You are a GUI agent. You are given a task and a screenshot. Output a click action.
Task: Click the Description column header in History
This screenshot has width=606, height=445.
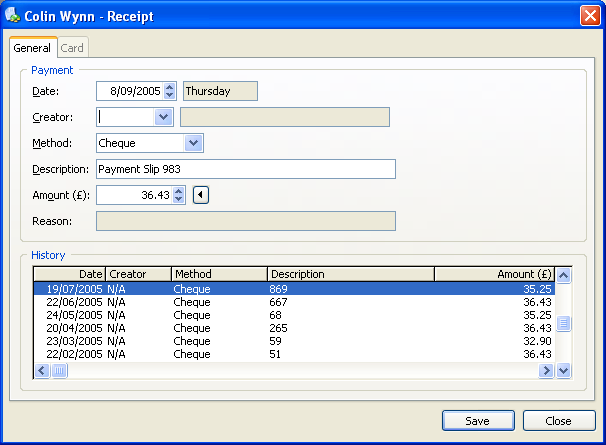point(350,274)
